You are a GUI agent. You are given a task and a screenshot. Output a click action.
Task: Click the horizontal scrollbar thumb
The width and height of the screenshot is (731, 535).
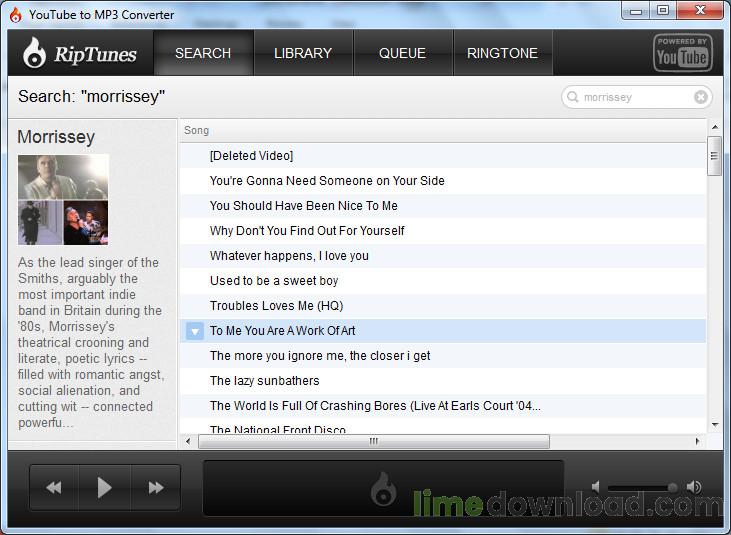374,441
